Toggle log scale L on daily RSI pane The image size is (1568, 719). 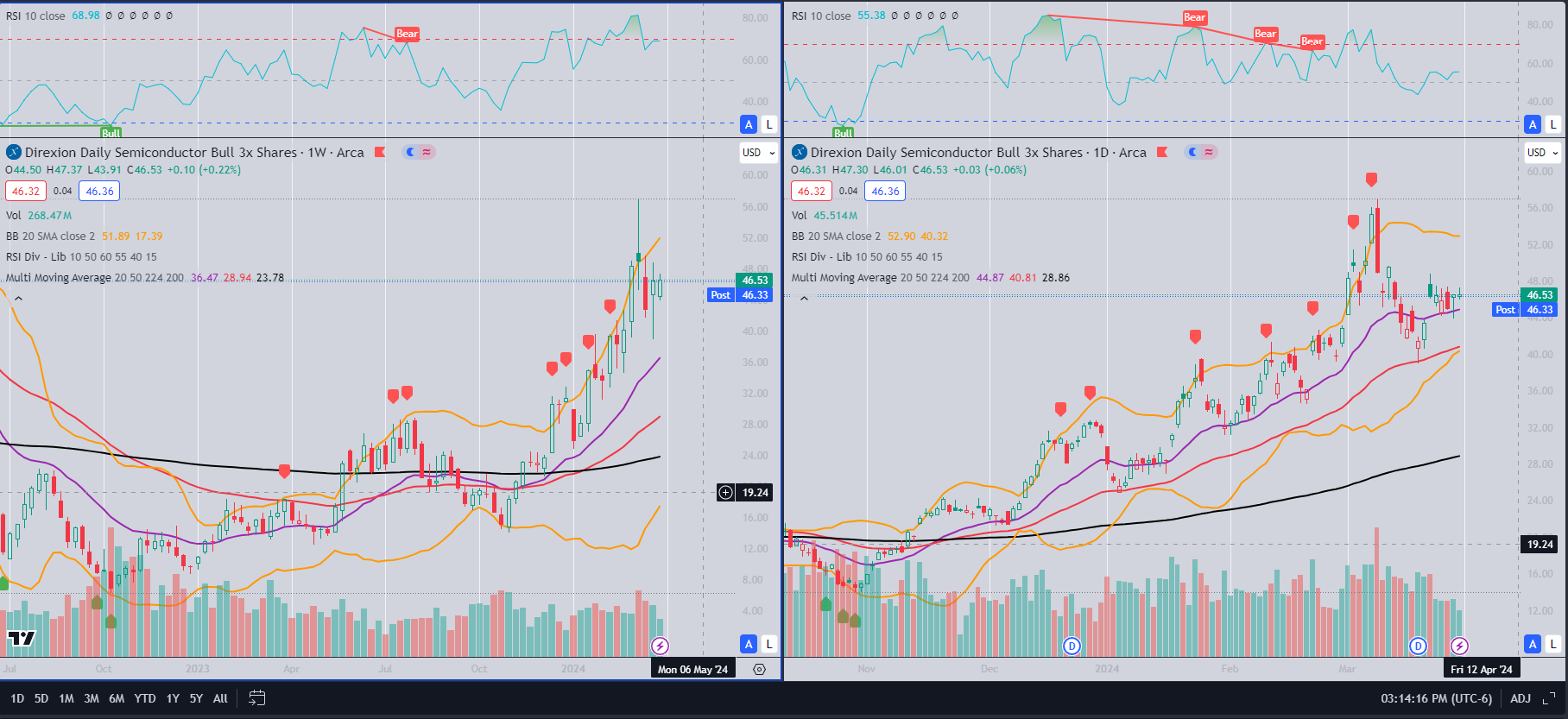[1553, 124]
